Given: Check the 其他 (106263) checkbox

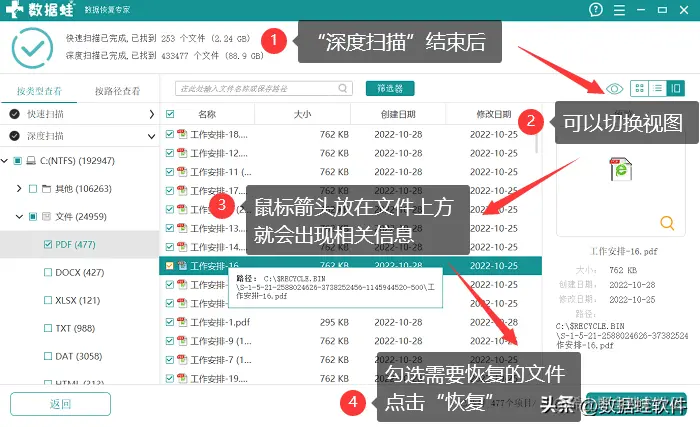Looking at the screenshot, I should pos(33,188).
